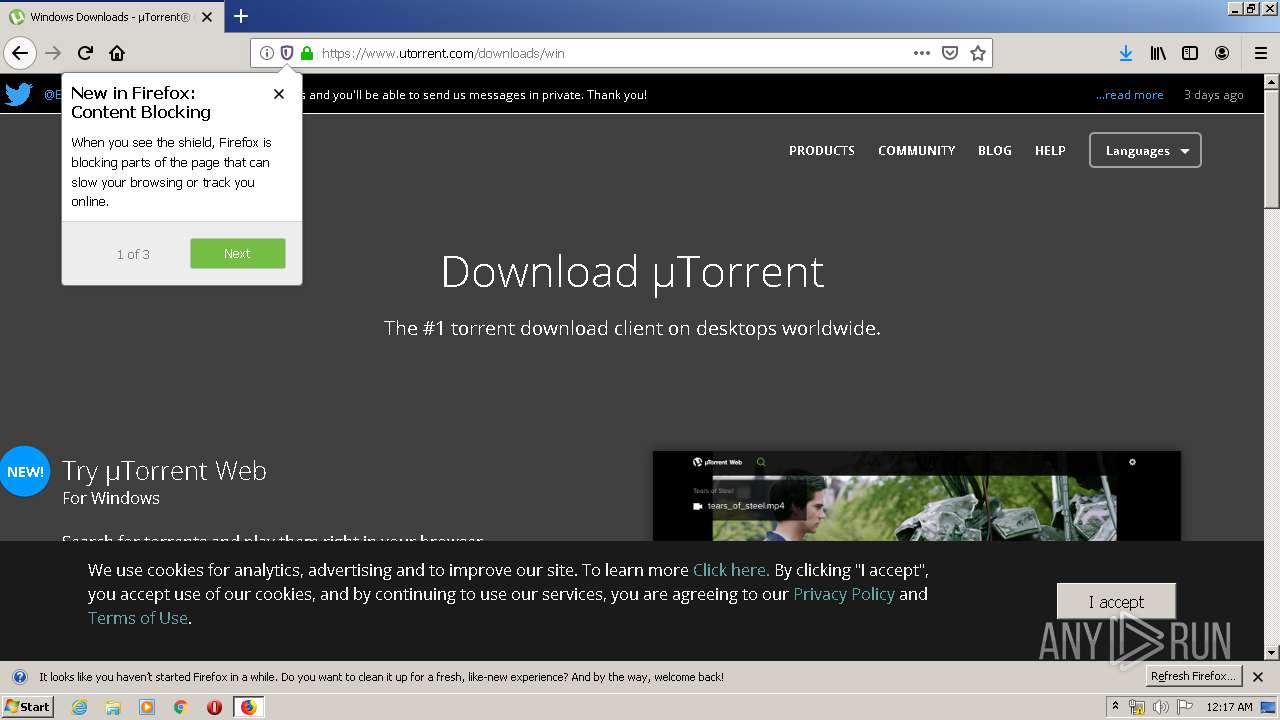The width and height of the screenshot is (1280, 720).
Task: Click the Action Center flag tray icon
Action: [1185, 707]
